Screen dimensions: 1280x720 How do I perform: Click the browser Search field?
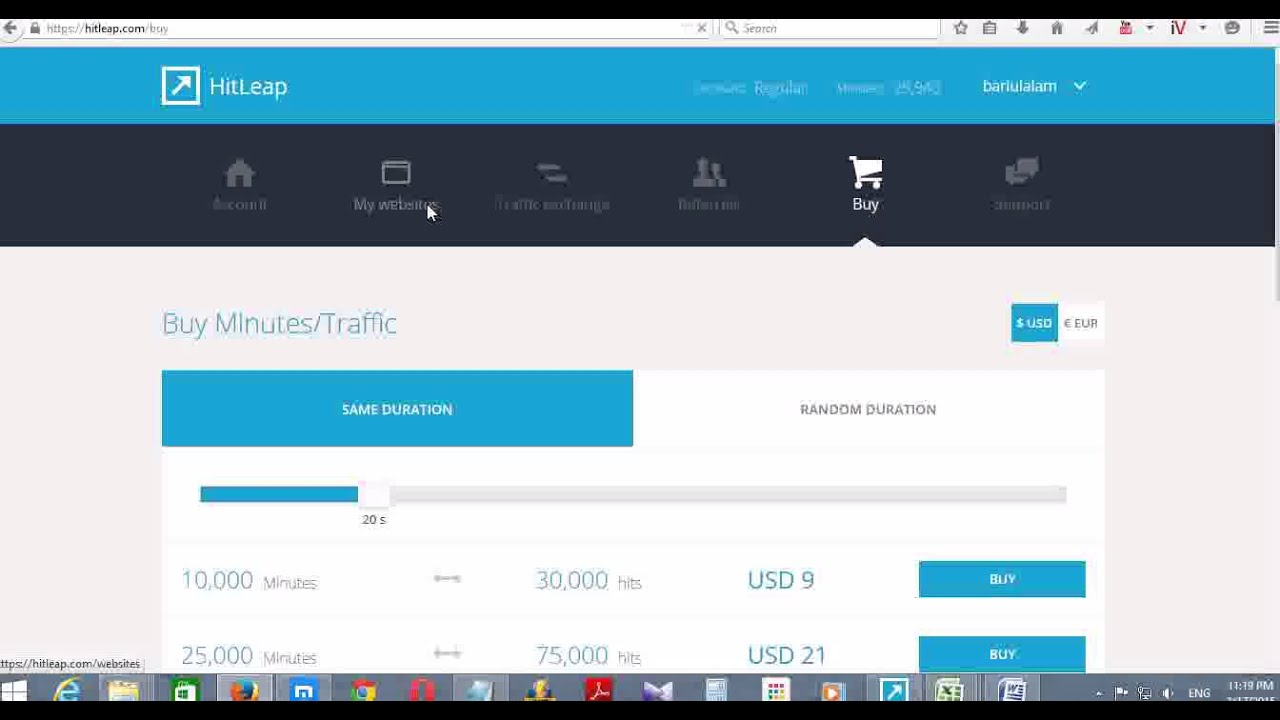click(830, 28)
